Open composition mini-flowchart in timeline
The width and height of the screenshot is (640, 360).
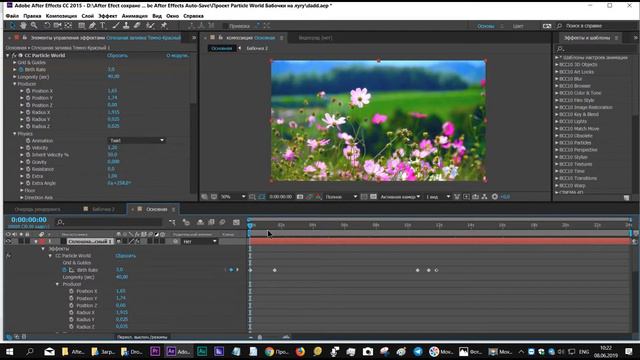point(172,222)
